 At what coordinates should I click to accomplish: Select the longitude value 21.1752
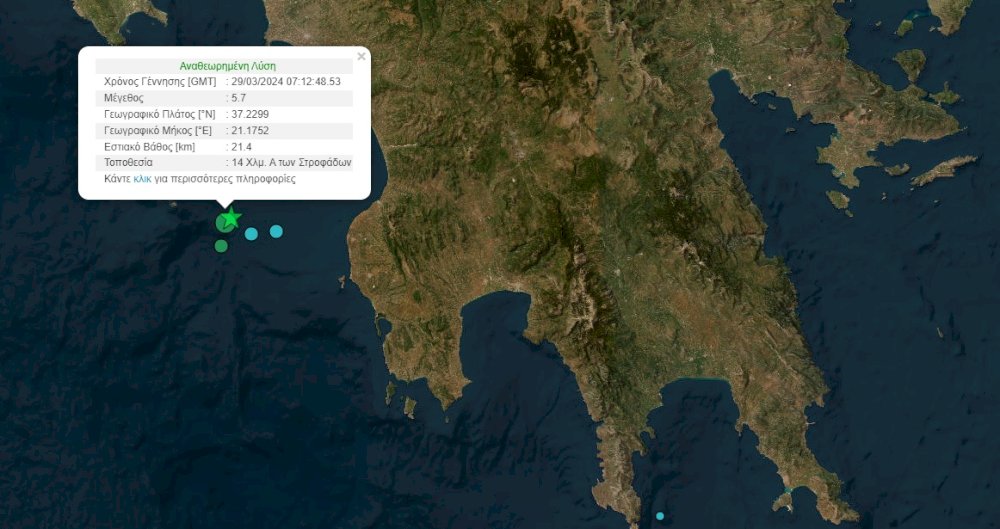[x=250, y=130]
